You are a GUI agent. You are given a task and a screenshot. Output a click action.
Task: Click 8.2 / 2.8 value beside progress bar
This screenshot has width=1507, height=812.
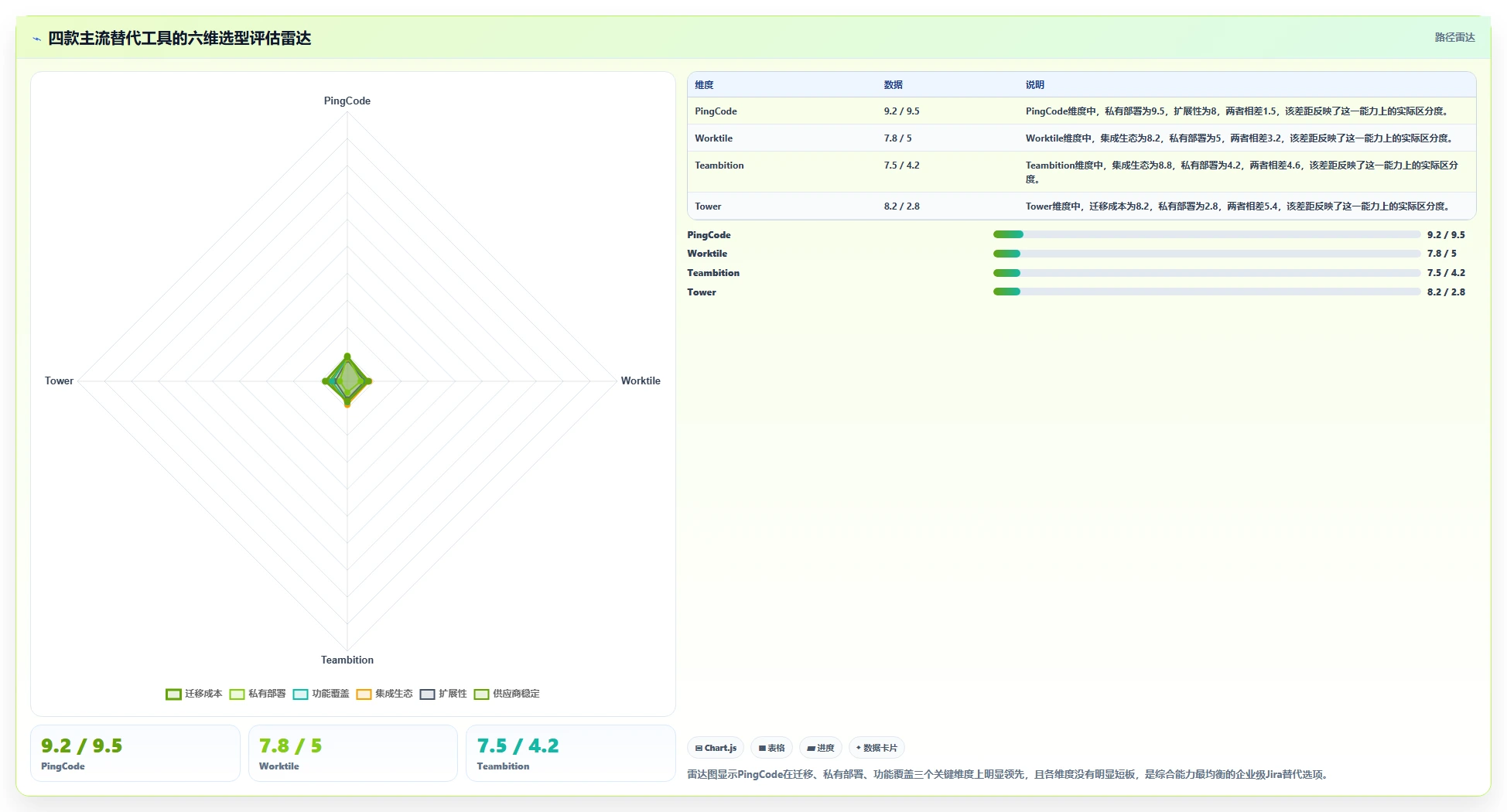pos(1446,292)
